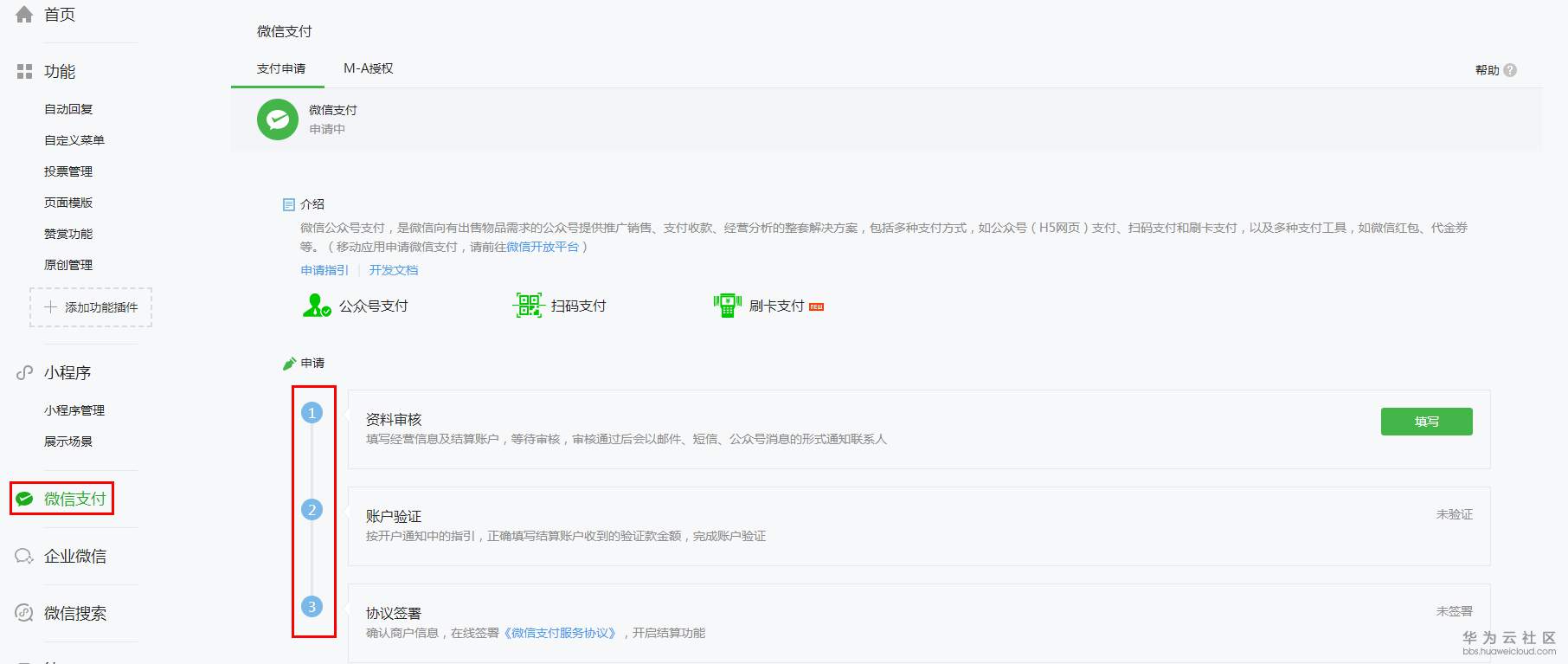Click the 资料审核 step title
Screen dimensions: 1568x664
394,419
